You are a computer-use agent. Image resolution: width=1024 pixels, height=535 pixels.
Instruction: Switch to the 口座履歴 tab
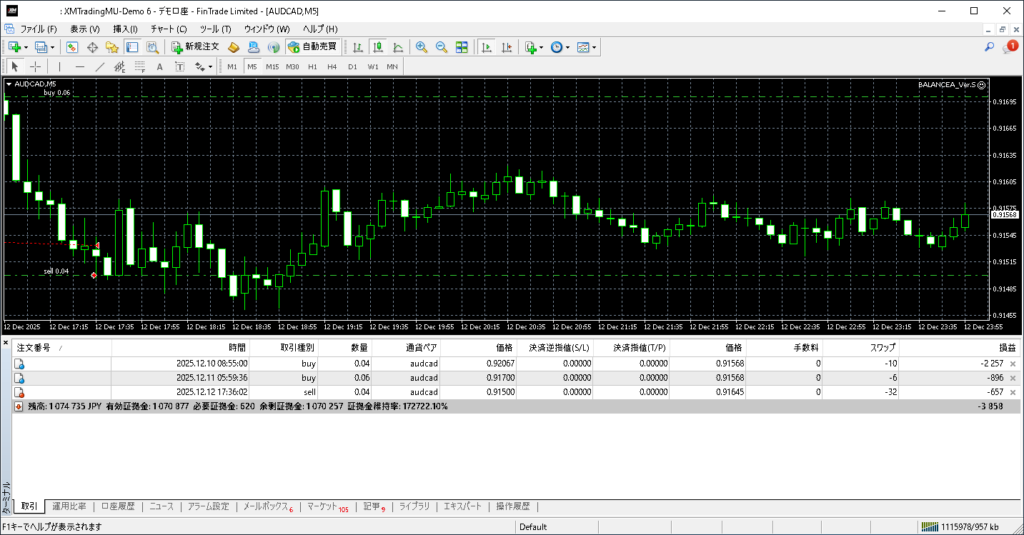(x=118, y=506)
